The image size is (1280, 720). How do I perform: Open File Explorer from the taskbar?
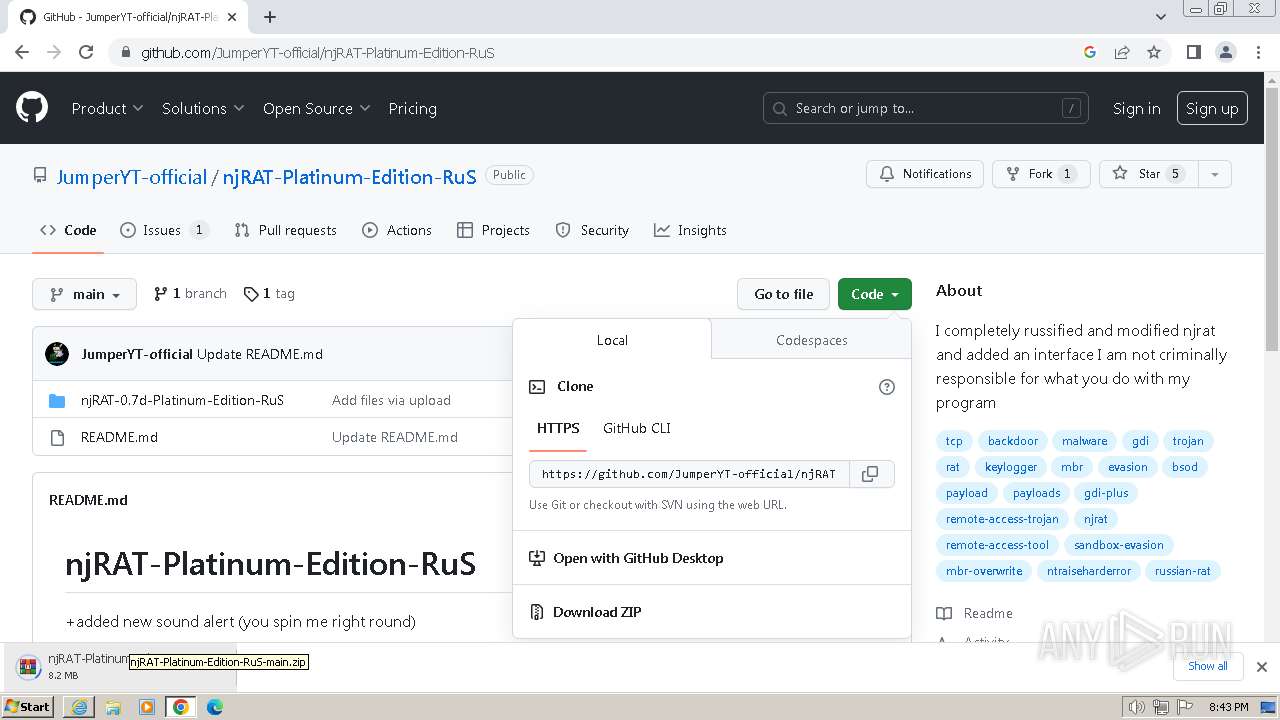[x=113, y=707]
